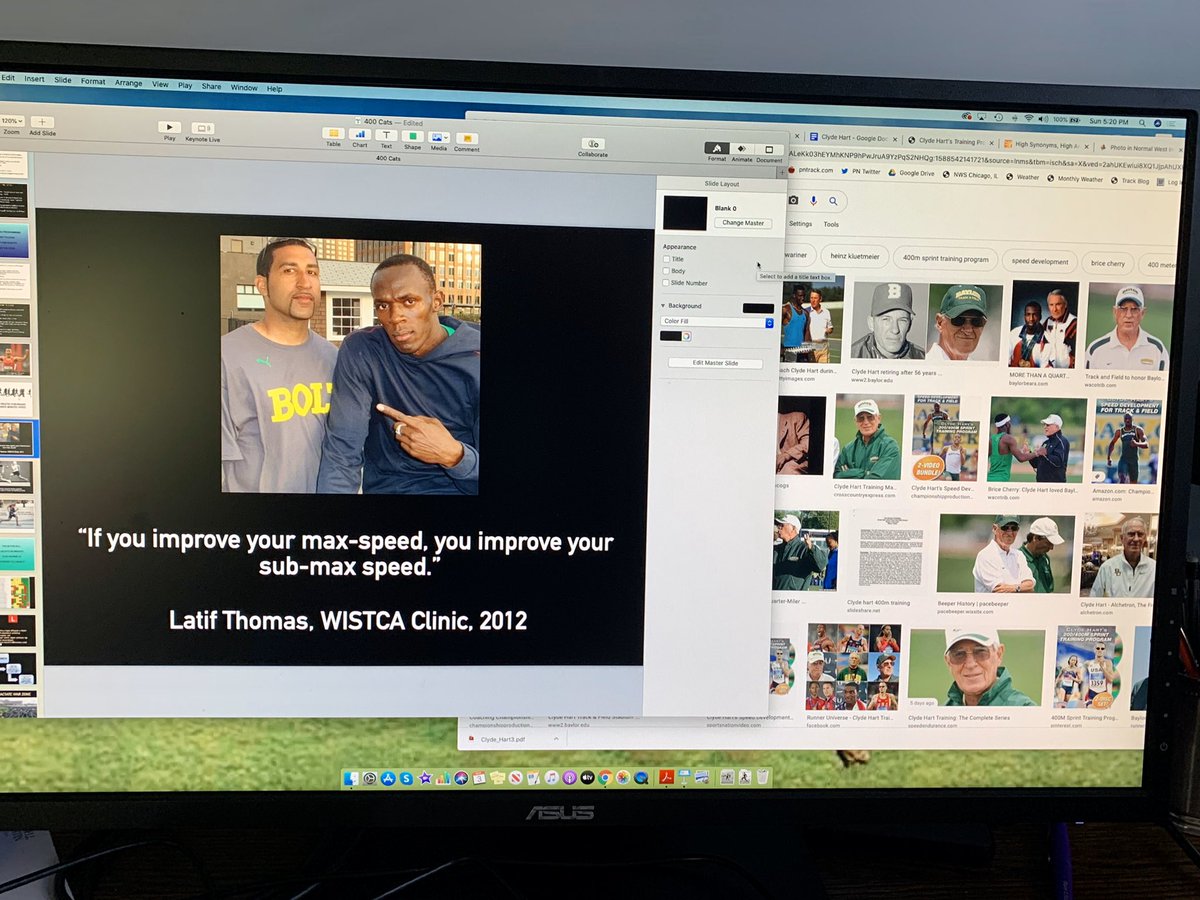
Task: Enable the Slide Number checkbox
Action: tap(667, 283)
